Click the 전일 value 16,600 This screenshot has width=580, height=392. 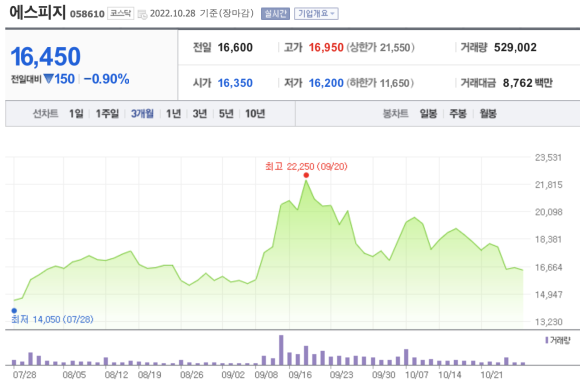coord(235,47)
